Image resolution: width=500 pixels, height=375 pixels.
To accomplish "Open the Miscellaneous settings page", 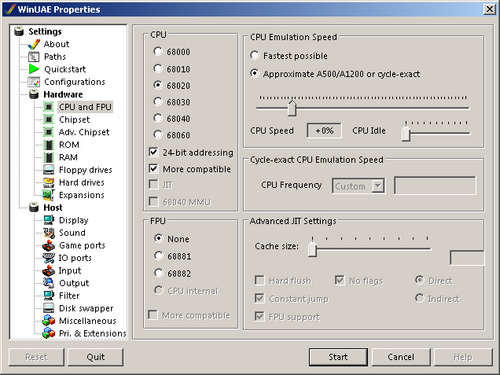I will [x=88, y=321].
